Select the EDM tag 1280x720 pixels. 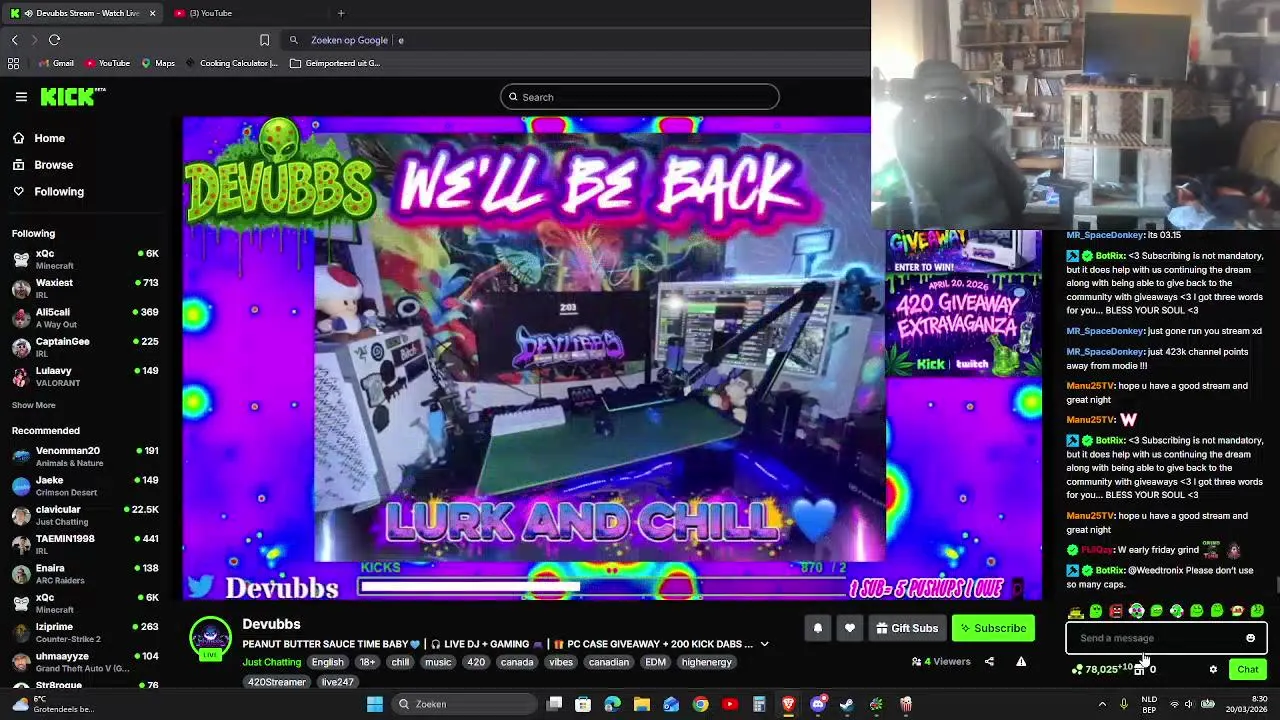tap(655, 662)
